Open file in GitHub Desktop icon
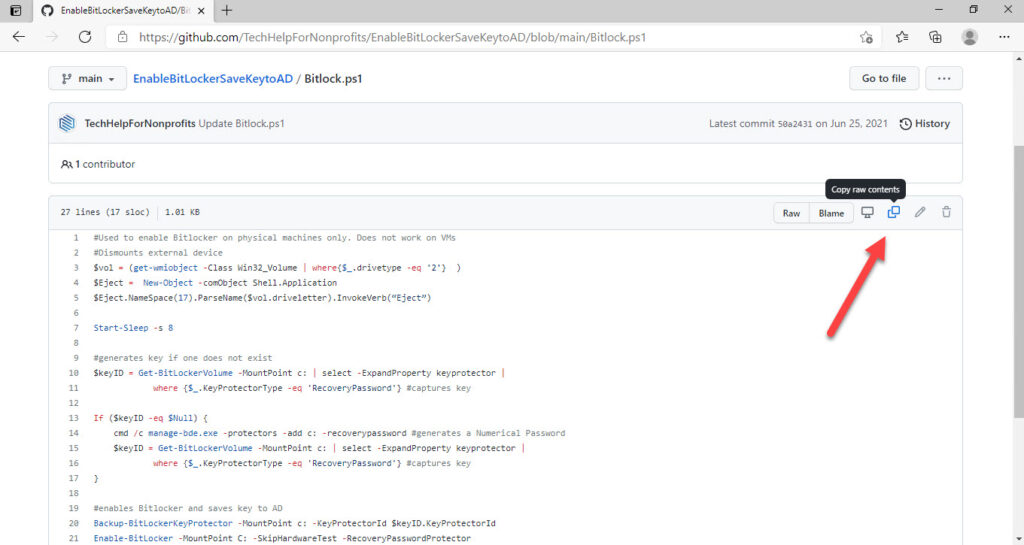This screenshot has height=545, width=1024. tap(867, 212)
